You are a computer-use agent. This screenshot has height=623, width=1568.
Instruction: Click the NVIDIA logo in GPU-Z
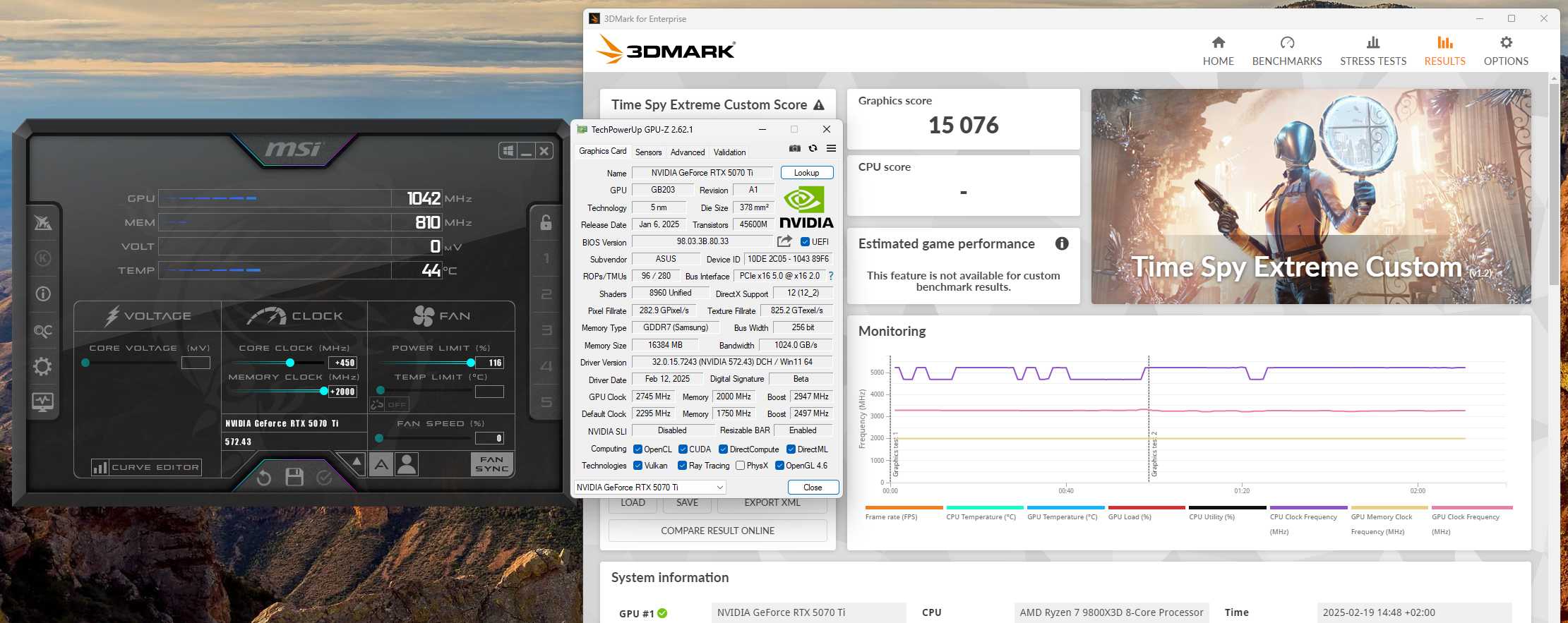point(806,207)
